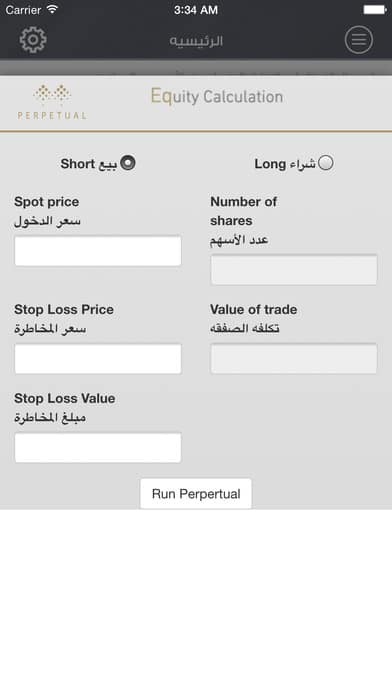Click the Stop Loss Price input field
This screenshot has height=696, width=392.
coord(98,359)
